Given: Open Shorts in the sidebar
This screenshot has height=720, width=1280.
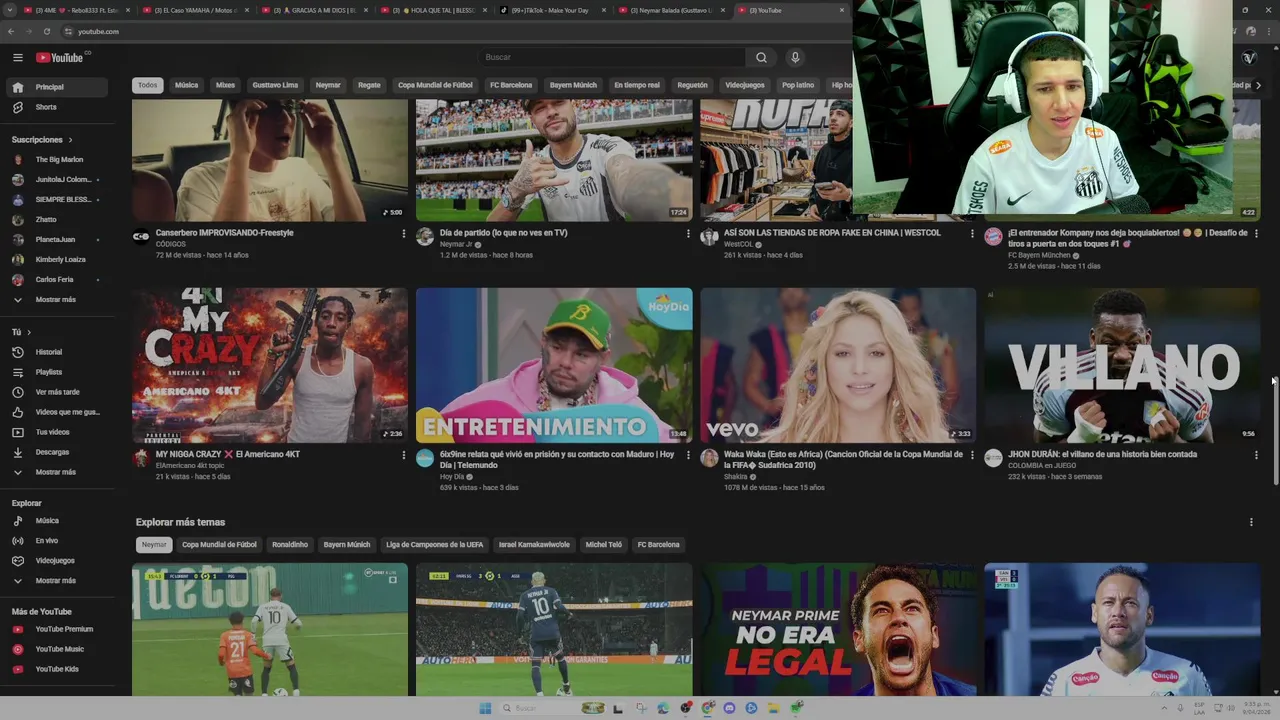Looking at the screenshot, I should (x=58, y=107).
